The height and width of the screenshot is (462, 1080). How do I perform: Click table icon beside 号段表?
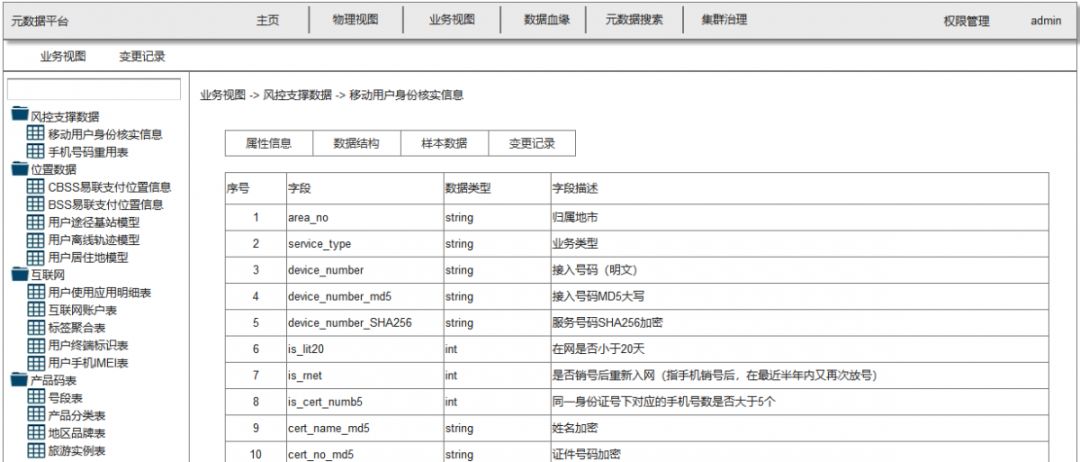click(35, 397)
